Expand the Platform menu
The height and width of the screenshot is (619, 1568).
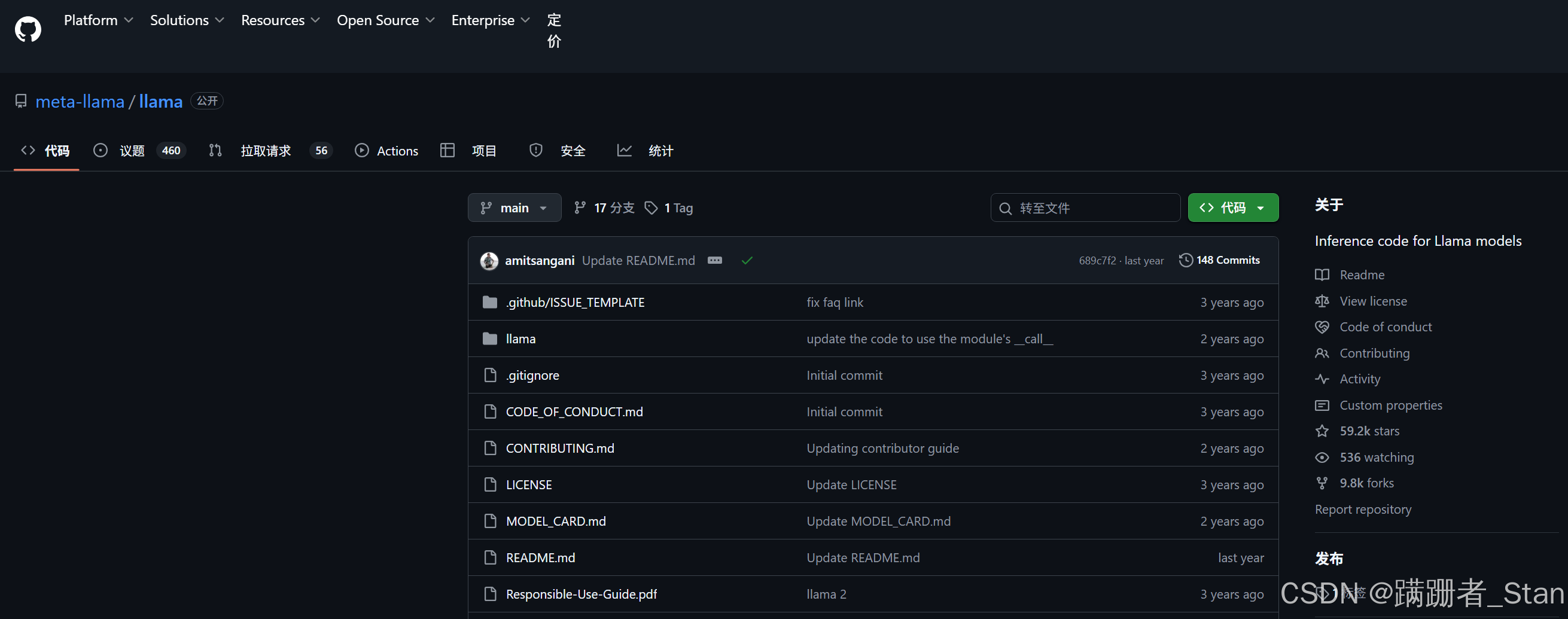(x=98, y=20)
